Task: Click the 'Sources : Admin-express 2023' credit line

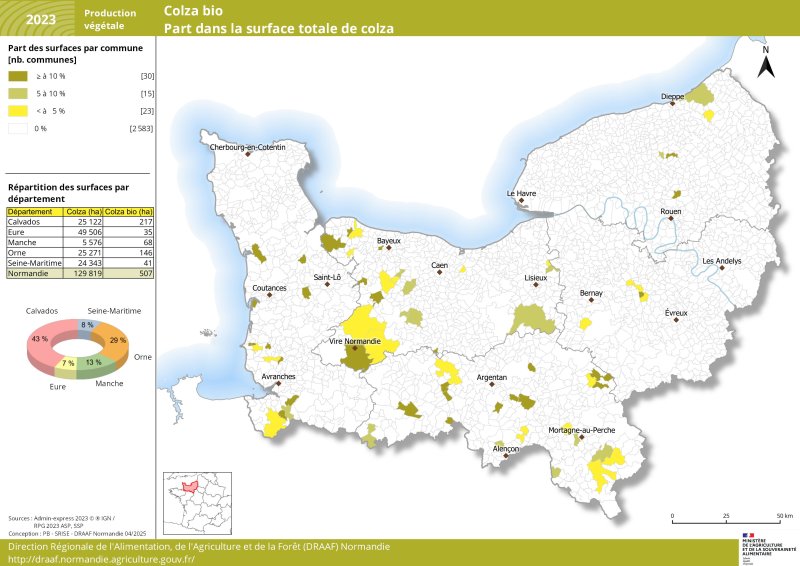Action: click(61, 518)
